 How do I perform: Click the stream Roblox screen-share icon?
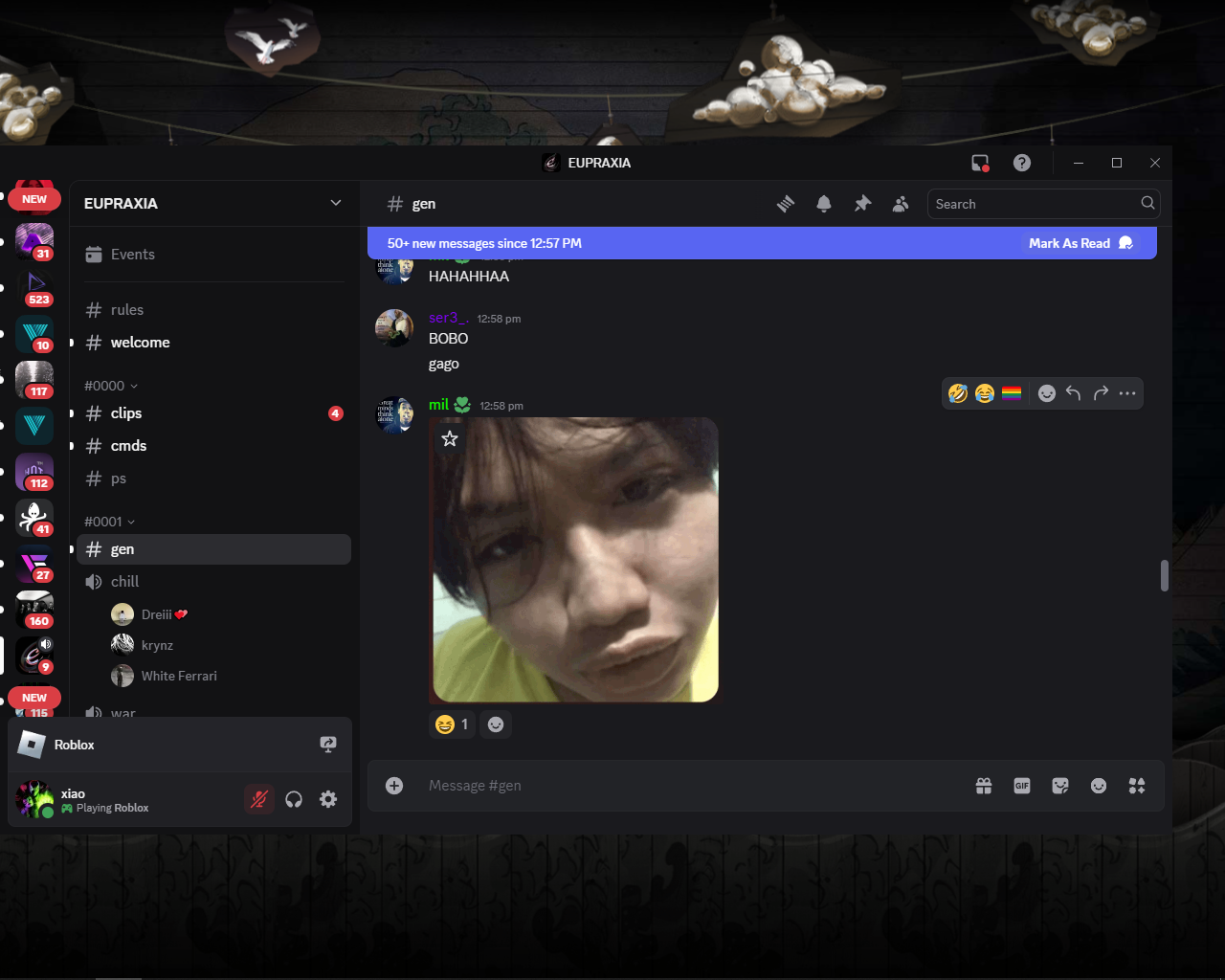[328, 745]
